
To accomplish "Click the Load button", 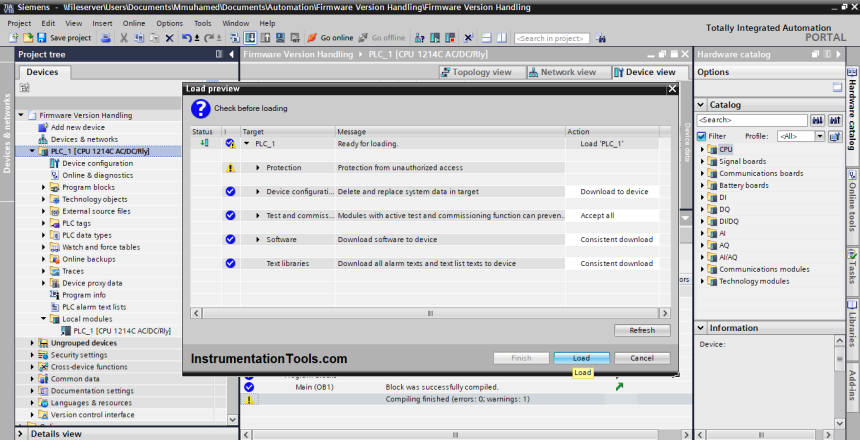I will click(581, 358).
